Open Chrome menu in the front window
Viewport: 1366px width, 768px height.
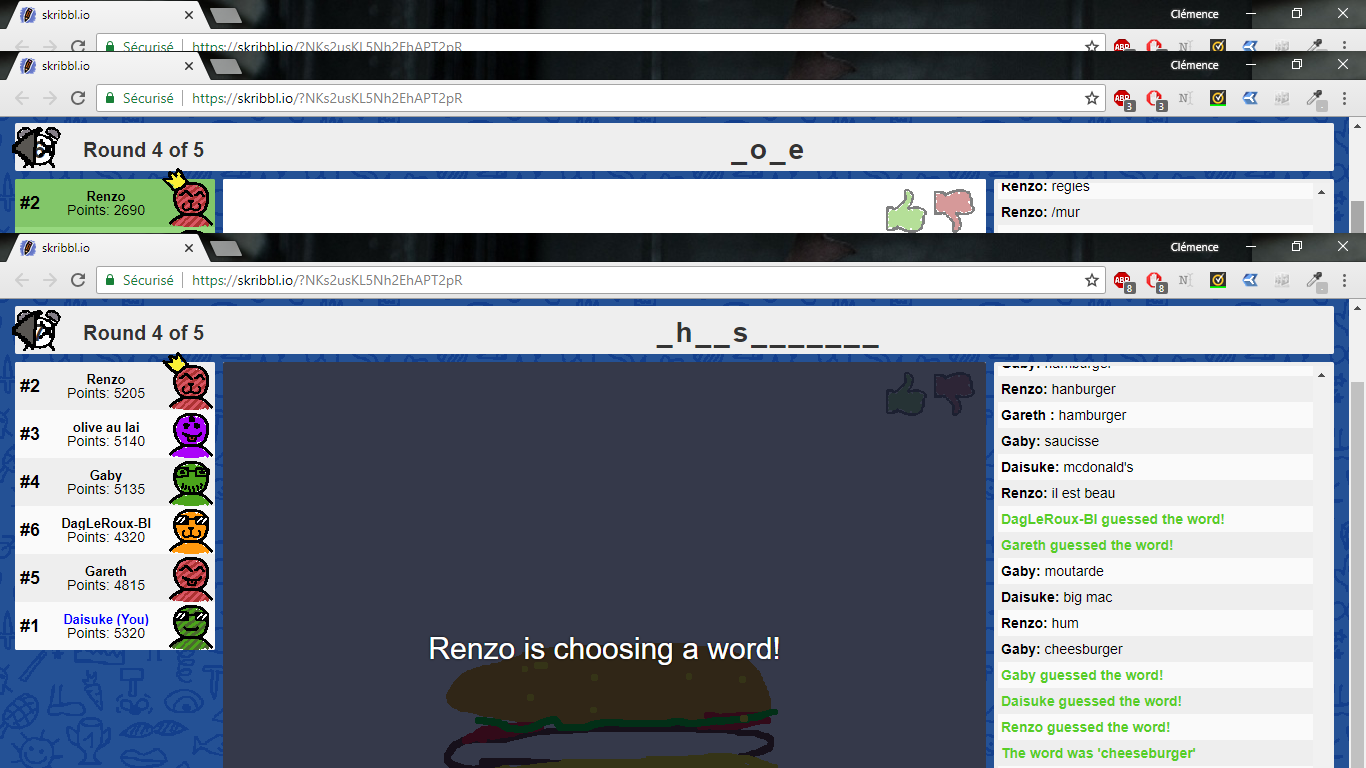1343,281
